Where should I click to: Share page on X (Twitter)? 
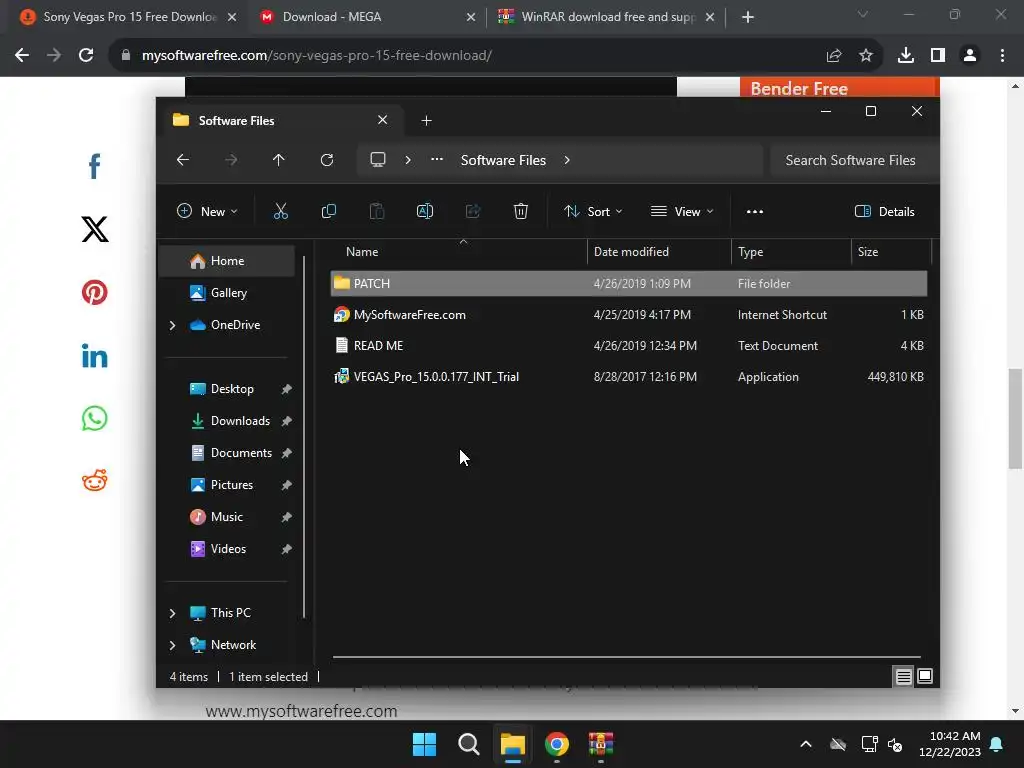click(95, 229)
